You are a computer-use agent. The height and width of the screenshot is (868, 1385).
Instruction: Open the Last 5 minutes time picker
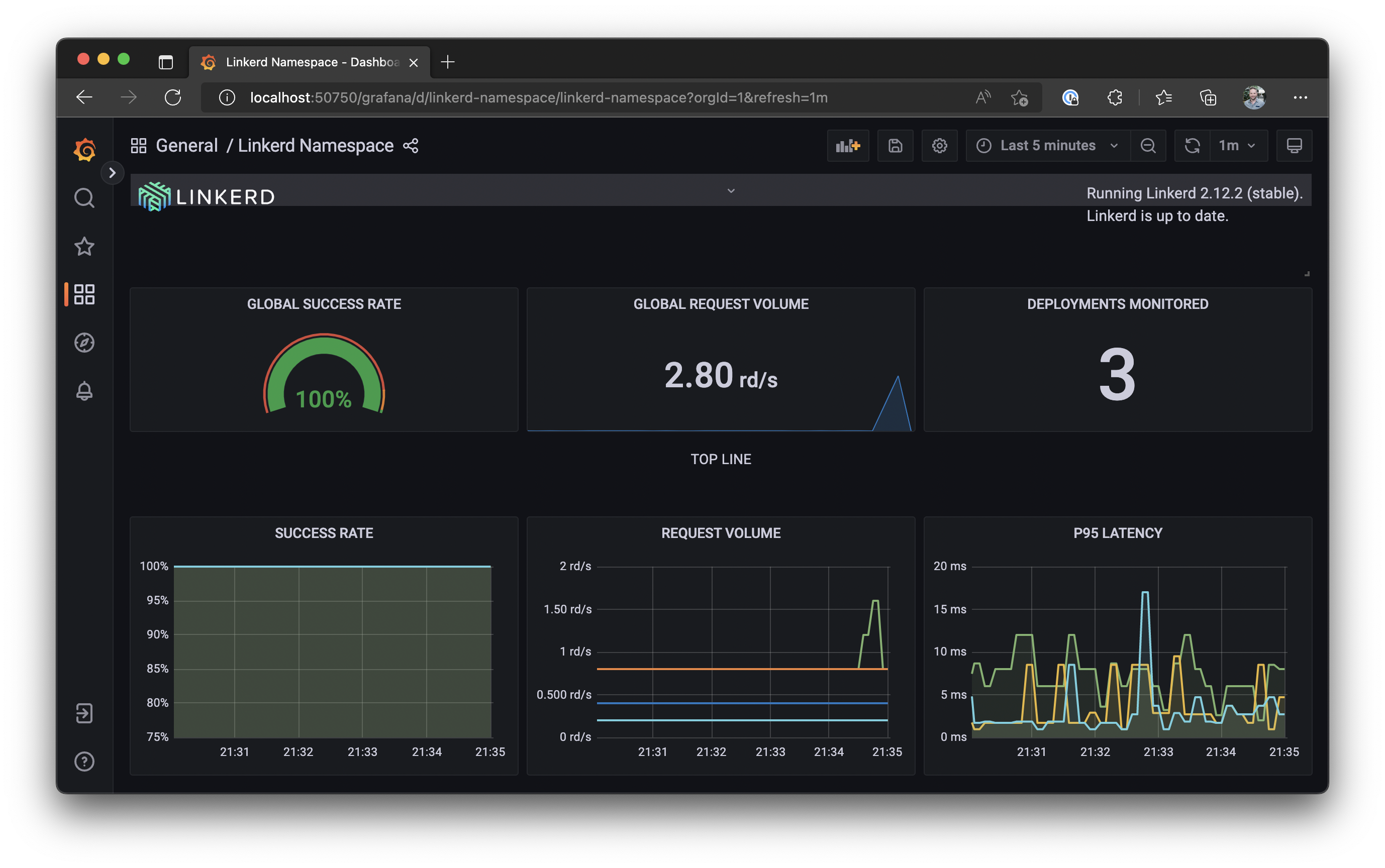click(x=1047, y=146)
